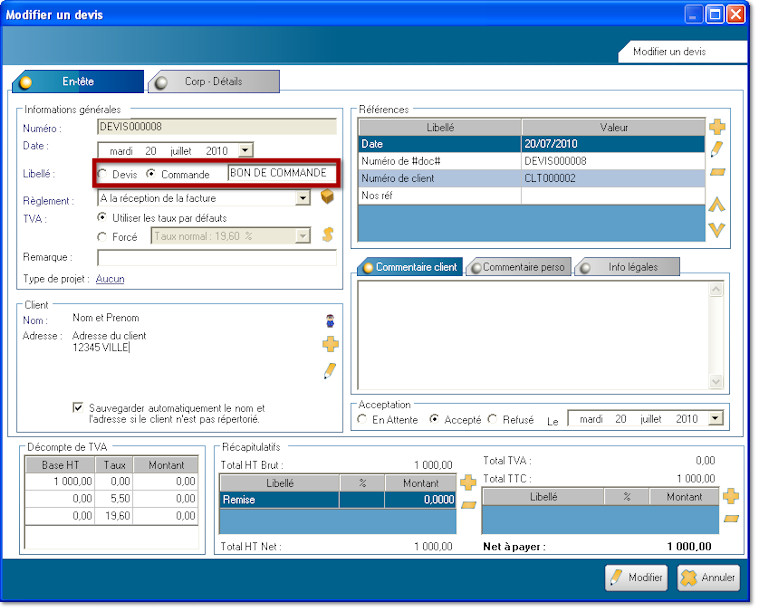Click the plus icon beside References table

[x=717, y=127]
